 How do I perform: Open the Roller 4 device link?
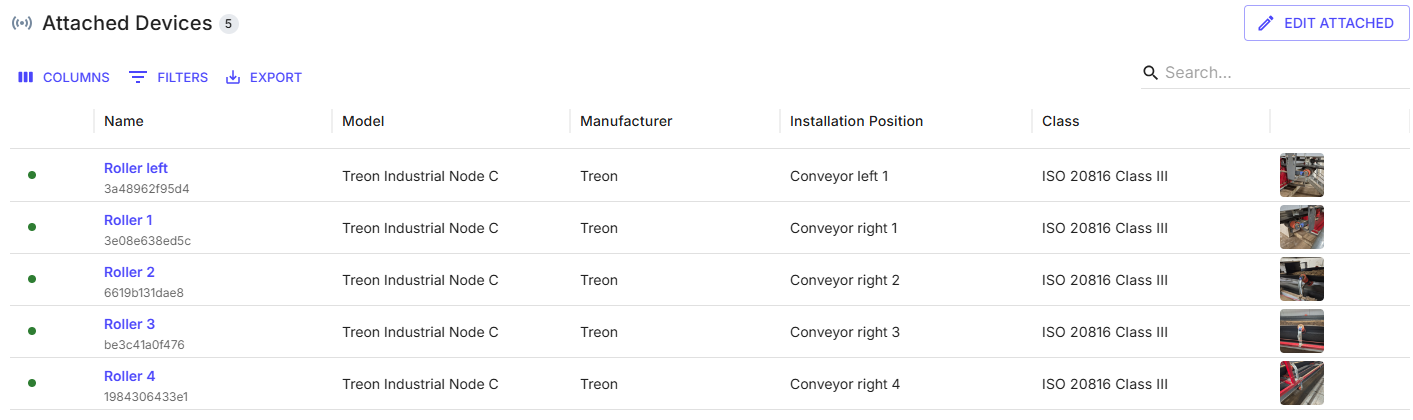pyautogui.click(x=129, y=376)
